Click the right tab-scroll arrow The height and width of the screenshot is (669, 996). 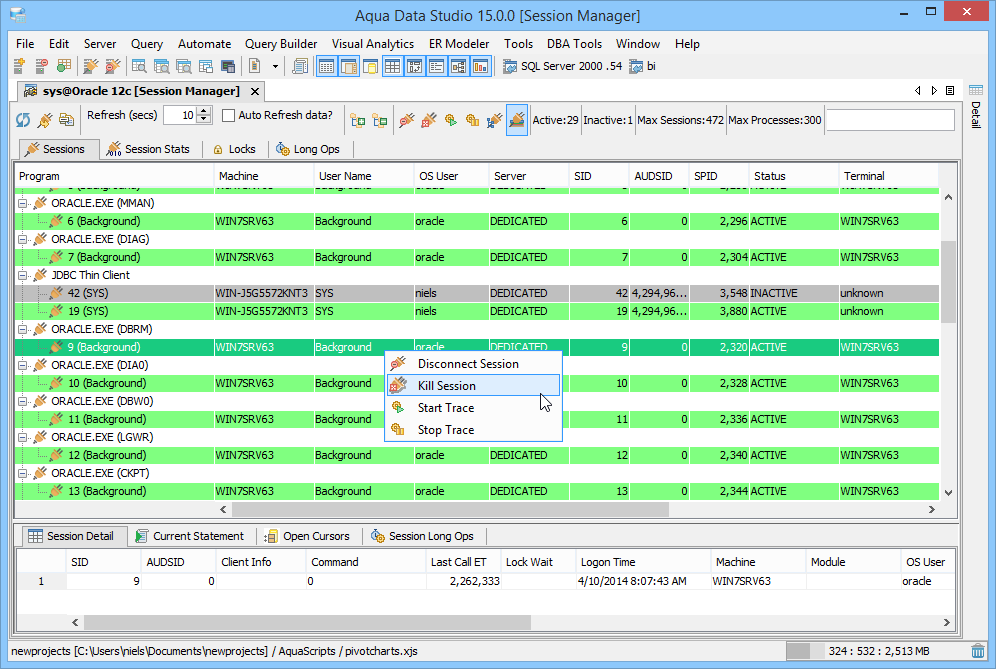tap(934, 91)
